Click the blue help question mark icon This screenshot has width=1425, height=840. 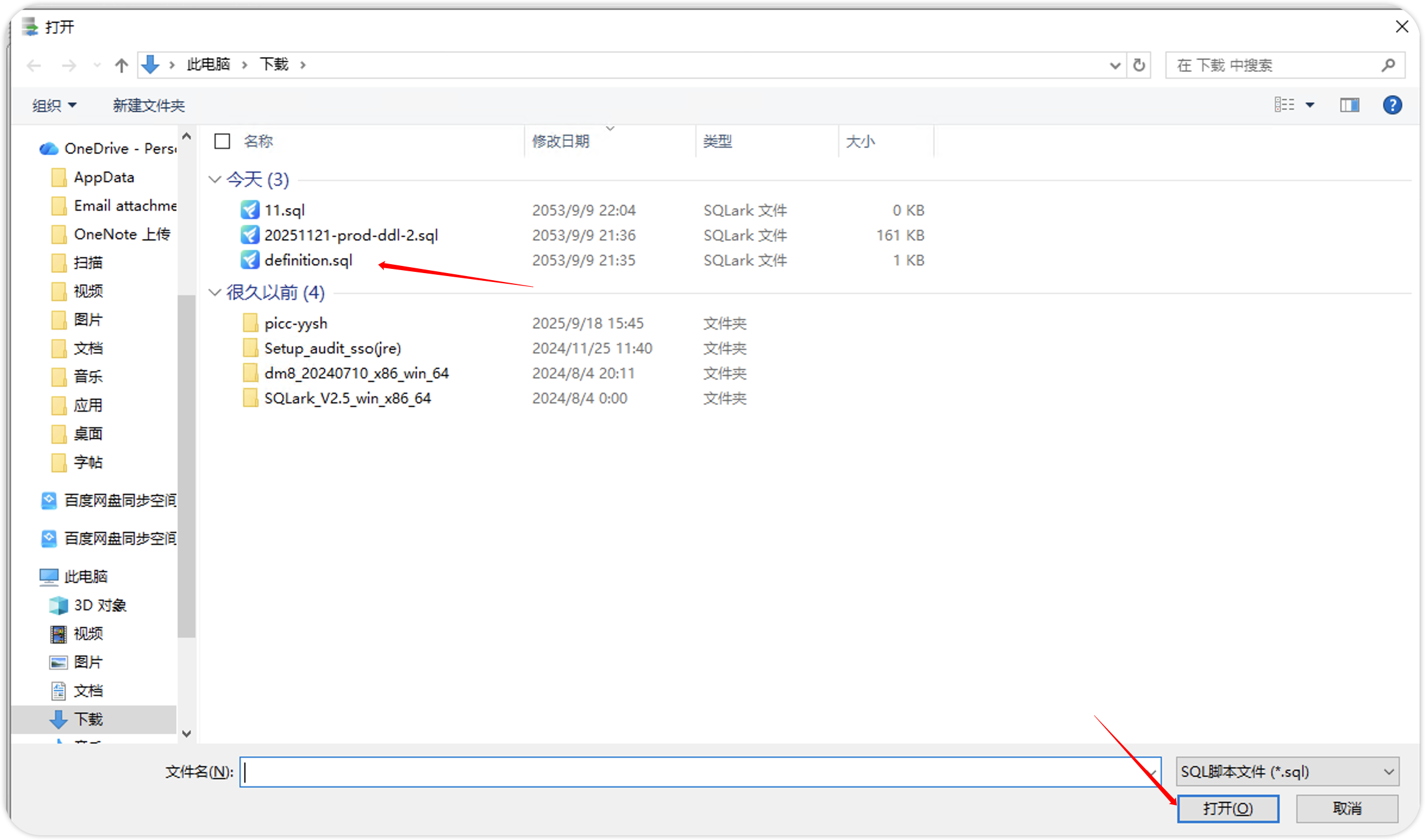click(x=1392, y=105)
